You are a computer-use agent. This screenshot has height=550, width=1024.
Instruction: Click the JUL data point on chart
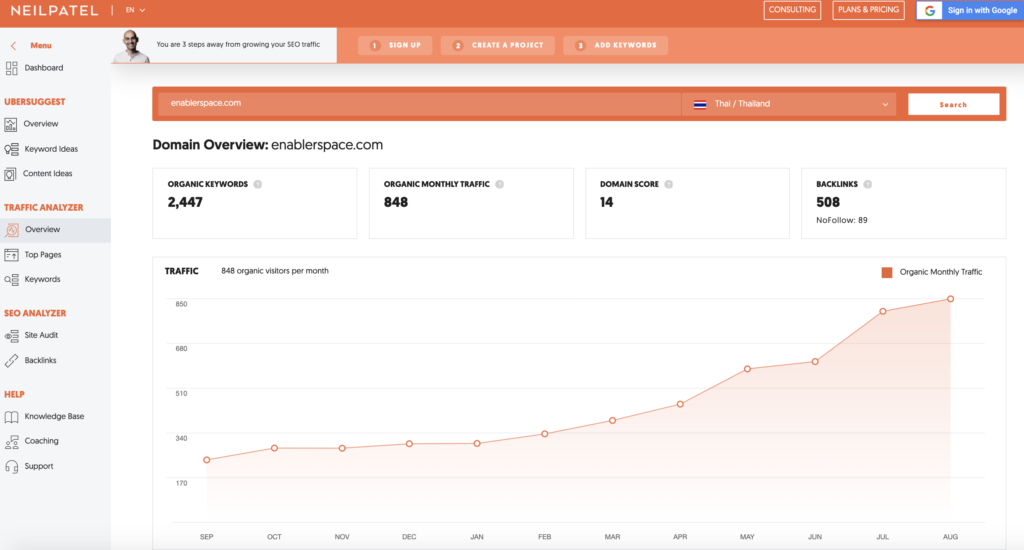click(x=883, y=312)
